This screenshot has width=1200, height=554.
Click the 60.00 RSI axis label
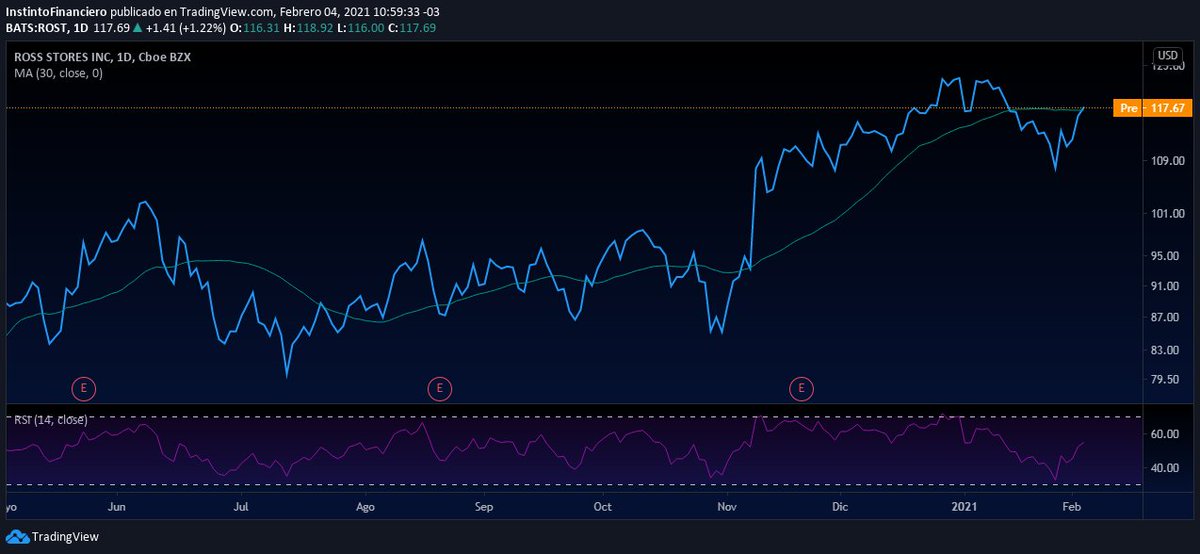(1167, 435)
